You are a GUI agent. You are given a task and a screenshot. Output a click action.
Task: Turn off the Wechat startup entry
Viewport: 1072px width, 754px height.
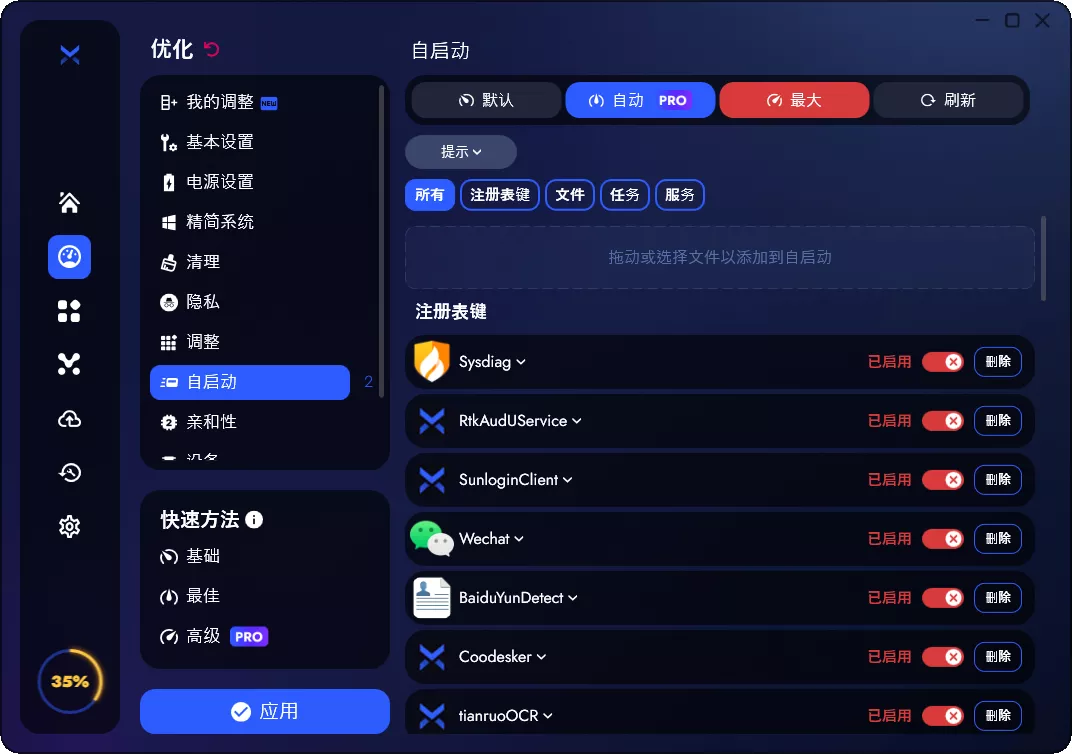[944, 538]
